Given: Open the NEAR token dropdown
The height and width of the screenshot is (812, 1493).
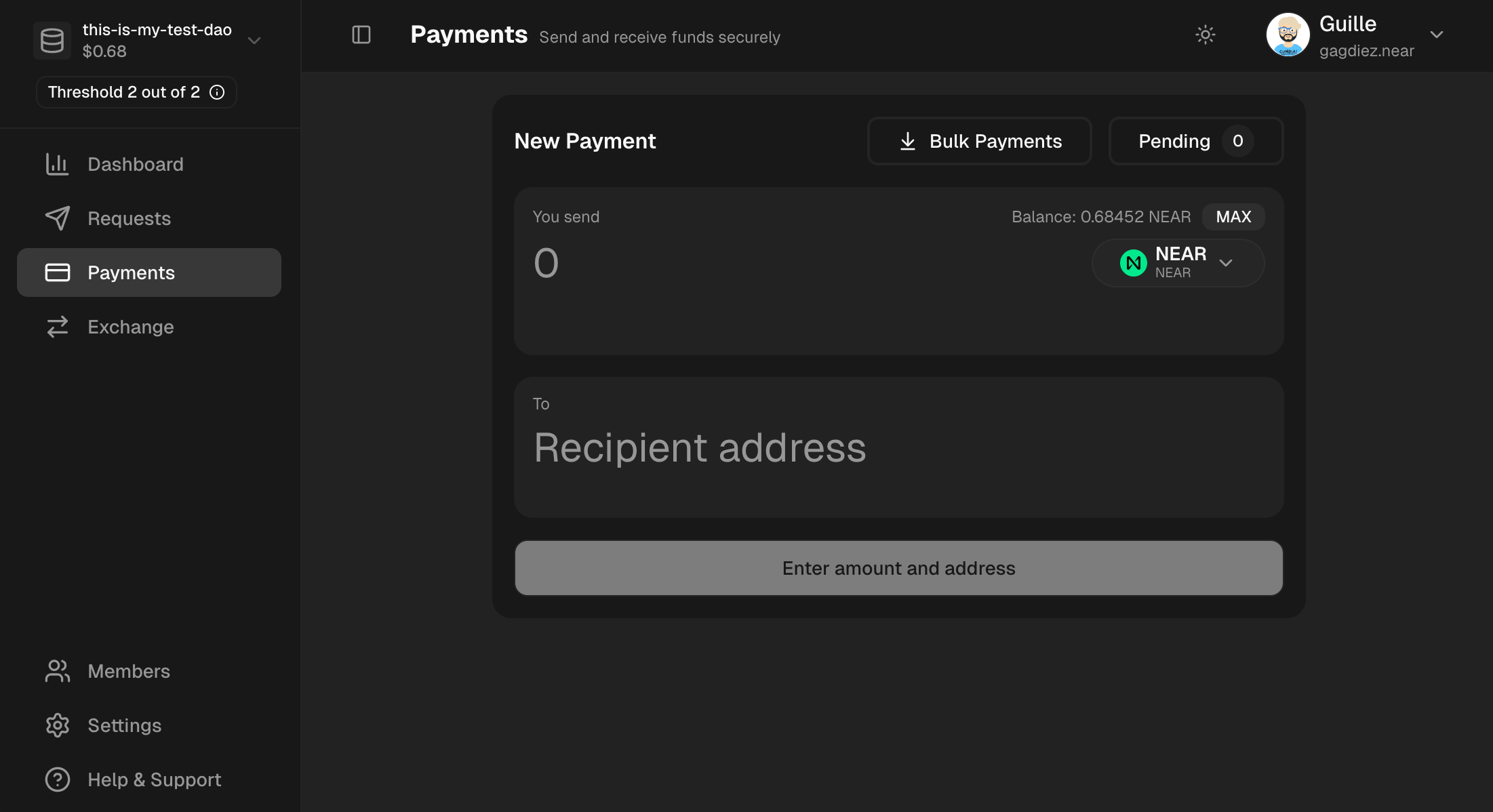Looking at the screenshot, I should (1226, 263).
